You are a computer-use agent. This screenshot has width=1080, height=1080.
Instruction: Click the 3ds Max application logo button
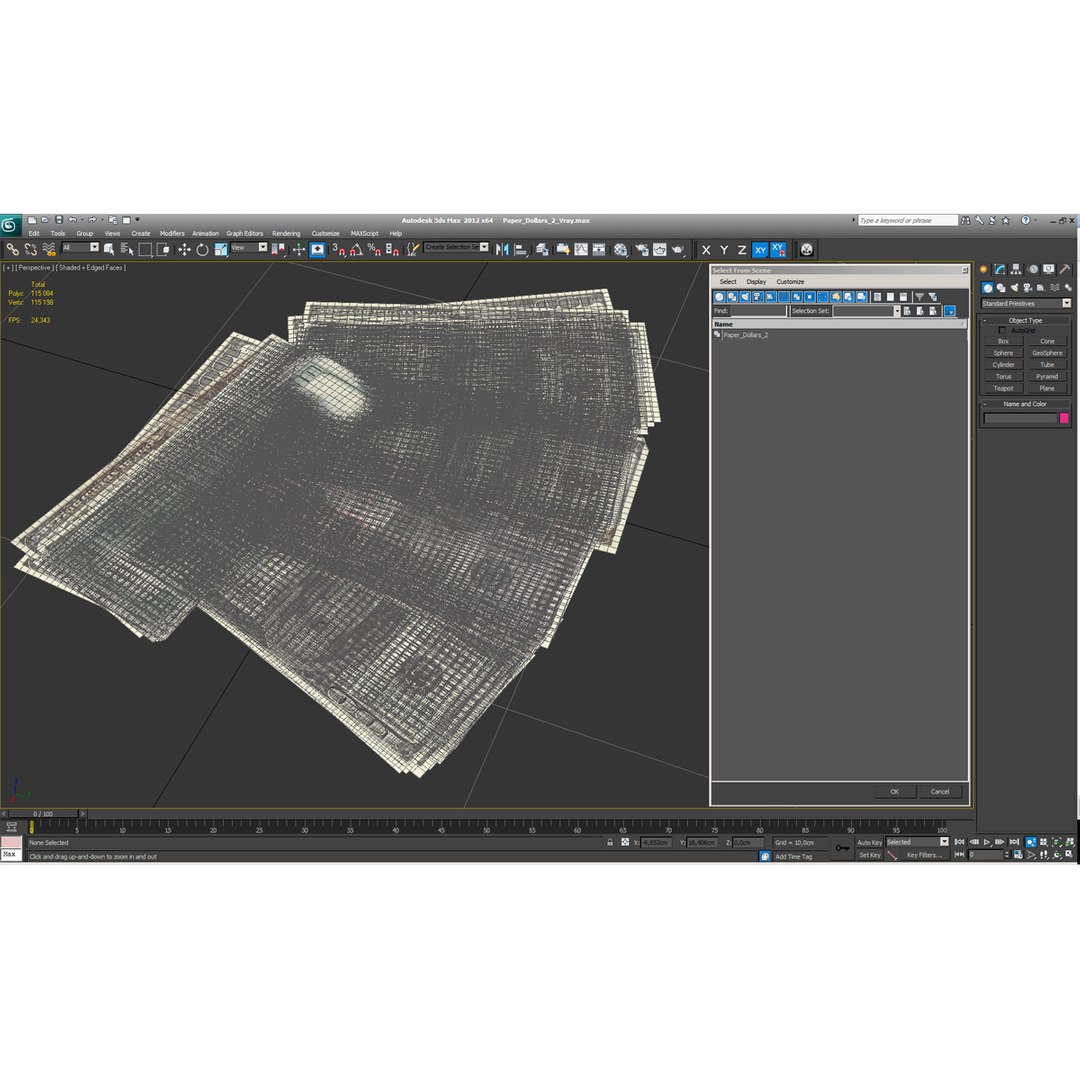[10, 225]
